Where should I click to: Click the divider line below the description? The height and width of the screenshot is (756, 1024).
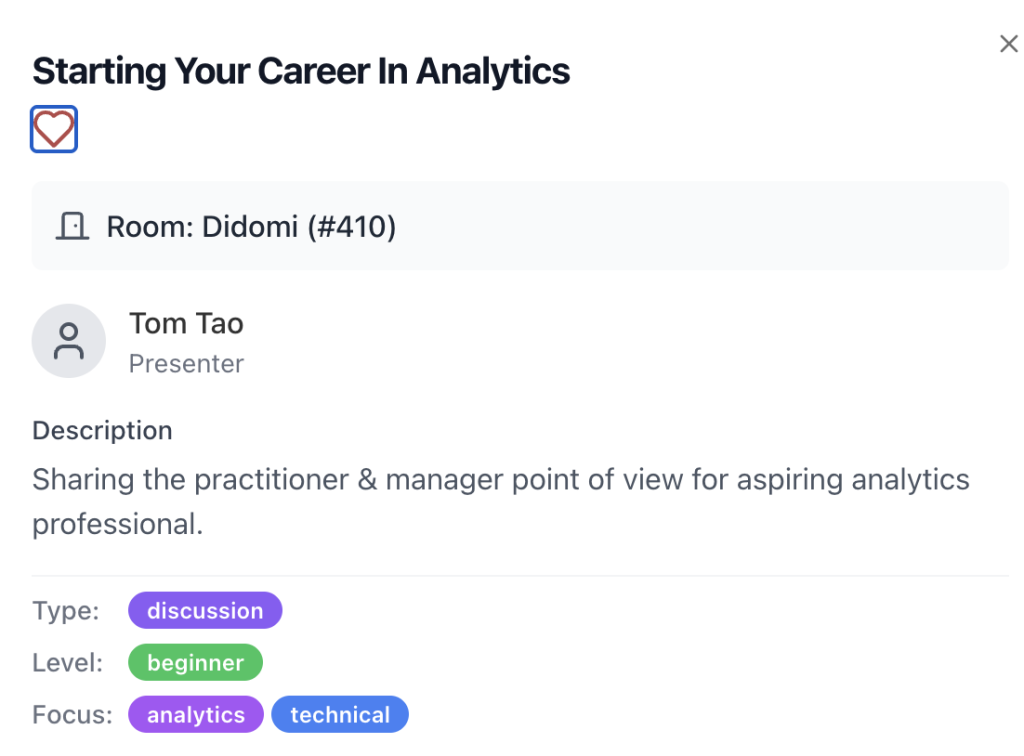520,576
